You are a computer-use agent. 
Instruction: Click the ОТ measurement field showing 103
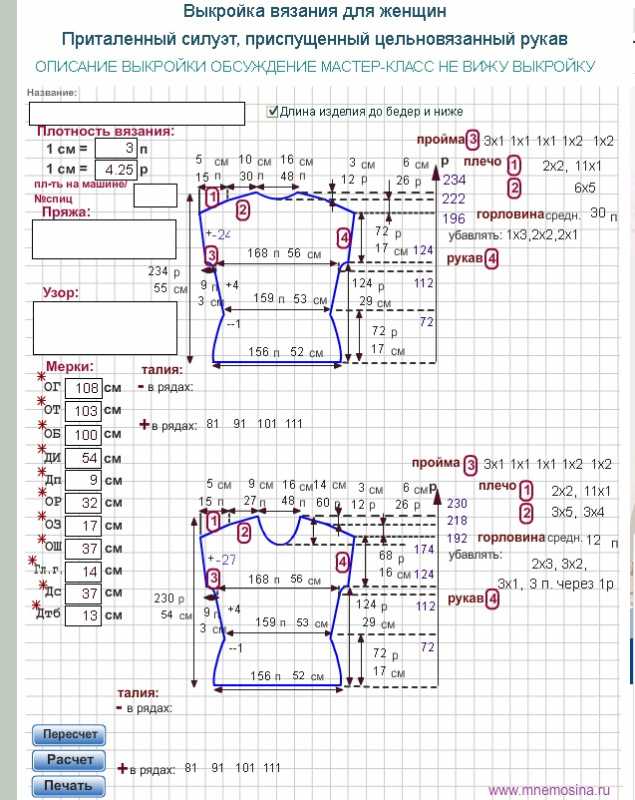(87, 411)
